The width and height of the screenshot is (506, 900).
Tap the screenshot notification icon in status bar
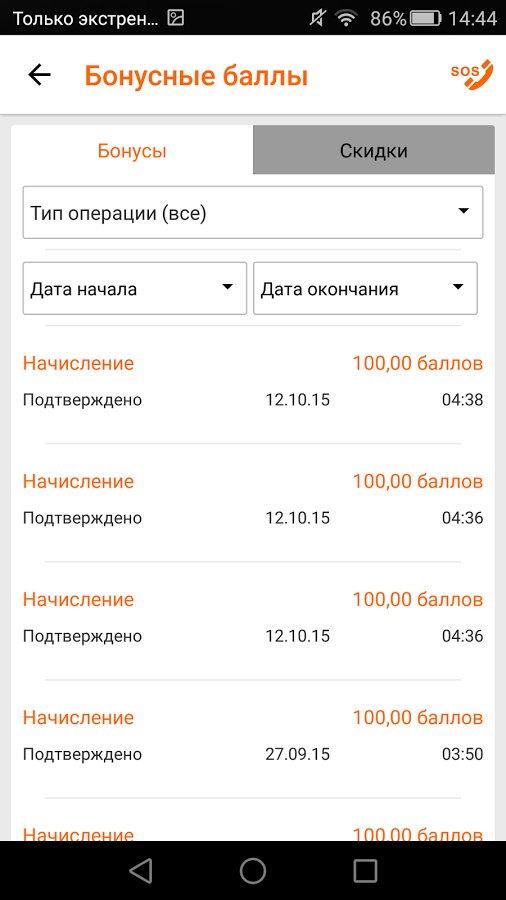176,19
